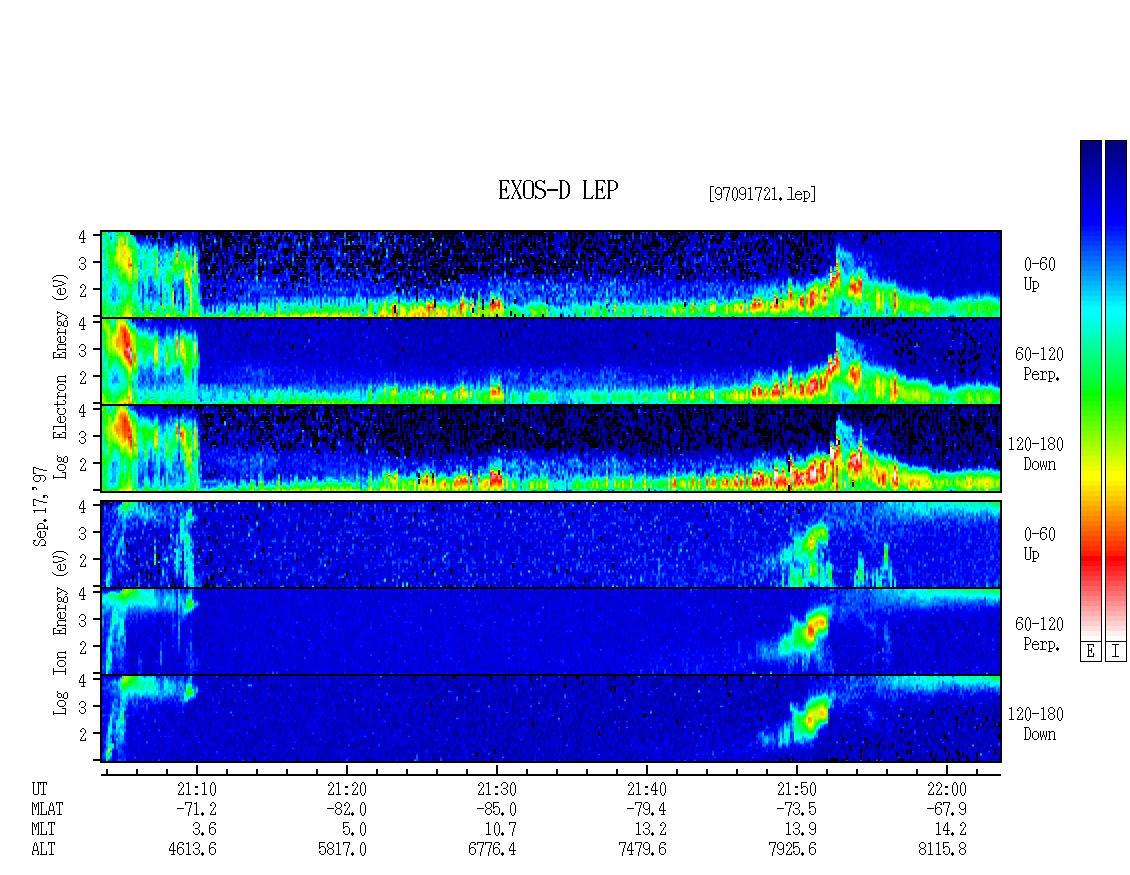
Task: Click the ALT value 5817.0
Action: tap(342, 849)
